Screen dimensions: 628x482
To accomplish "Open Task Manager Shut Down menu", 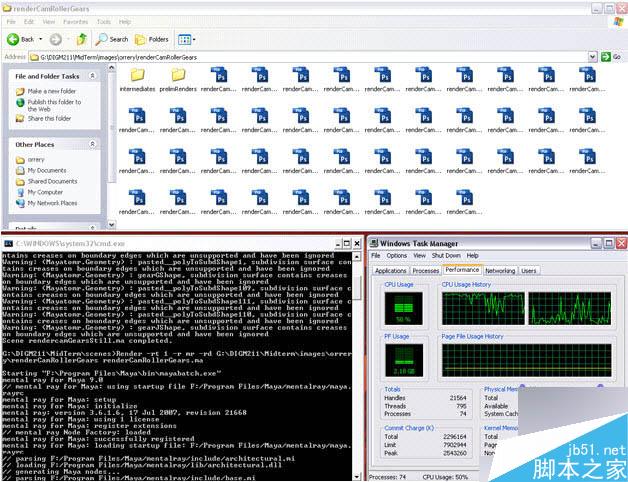I will pos(446,256).
